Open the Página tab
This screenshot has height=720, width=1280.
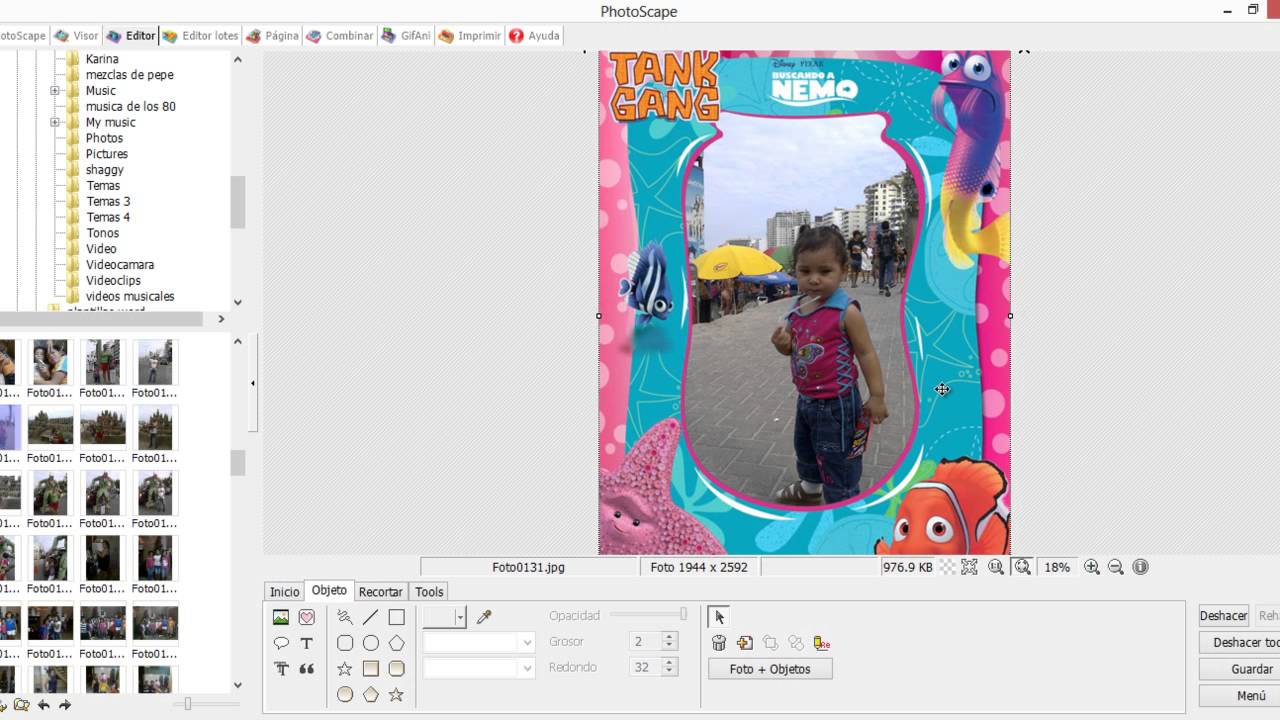click(x=273, y=36)
